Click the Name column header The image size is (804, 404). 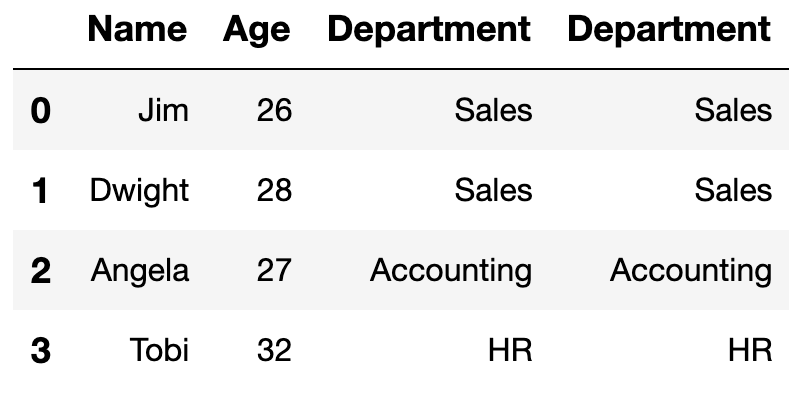137,29
